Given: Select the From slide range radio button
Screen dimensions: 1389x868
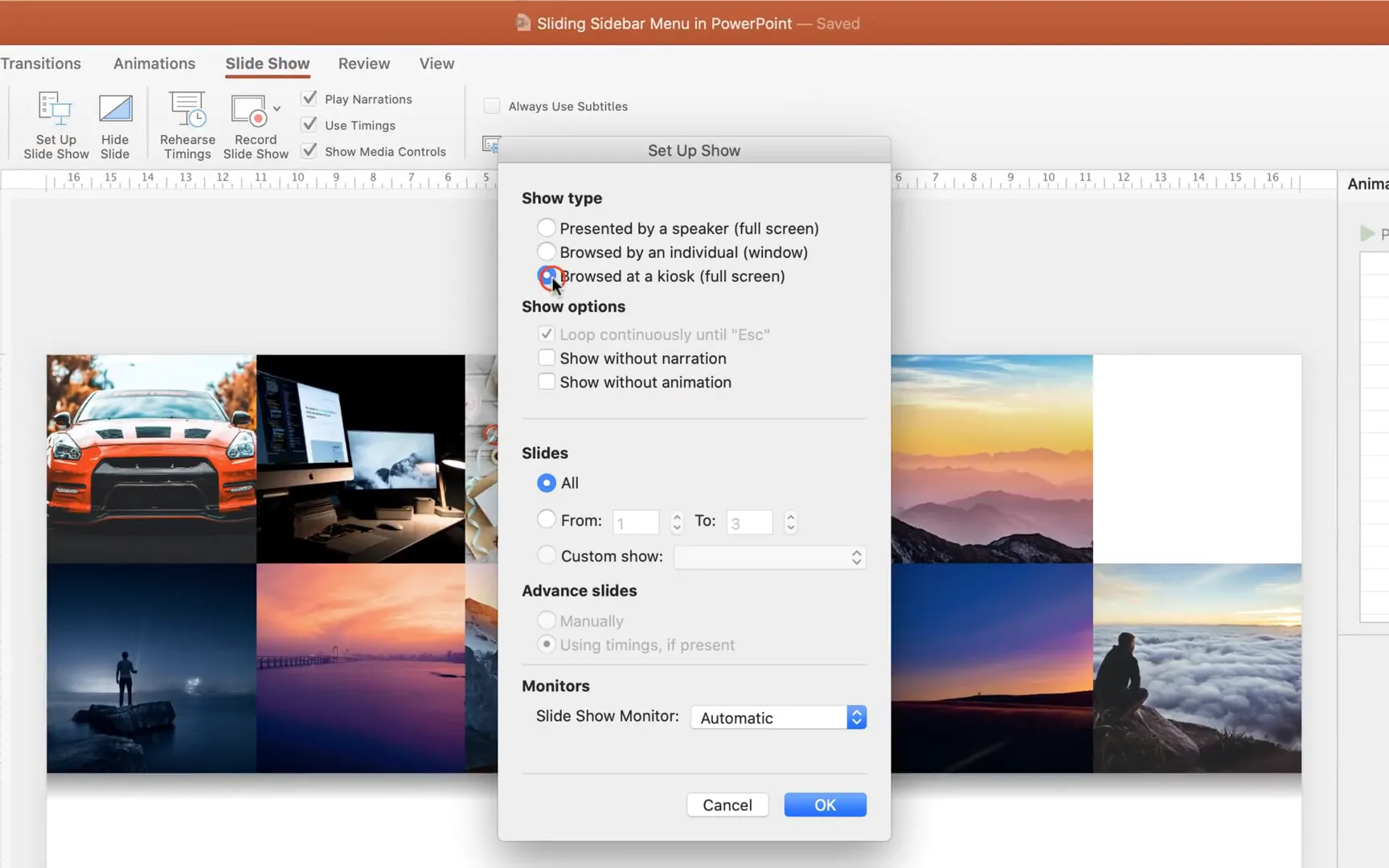Looking at the screenshot, I should (546, 520).
